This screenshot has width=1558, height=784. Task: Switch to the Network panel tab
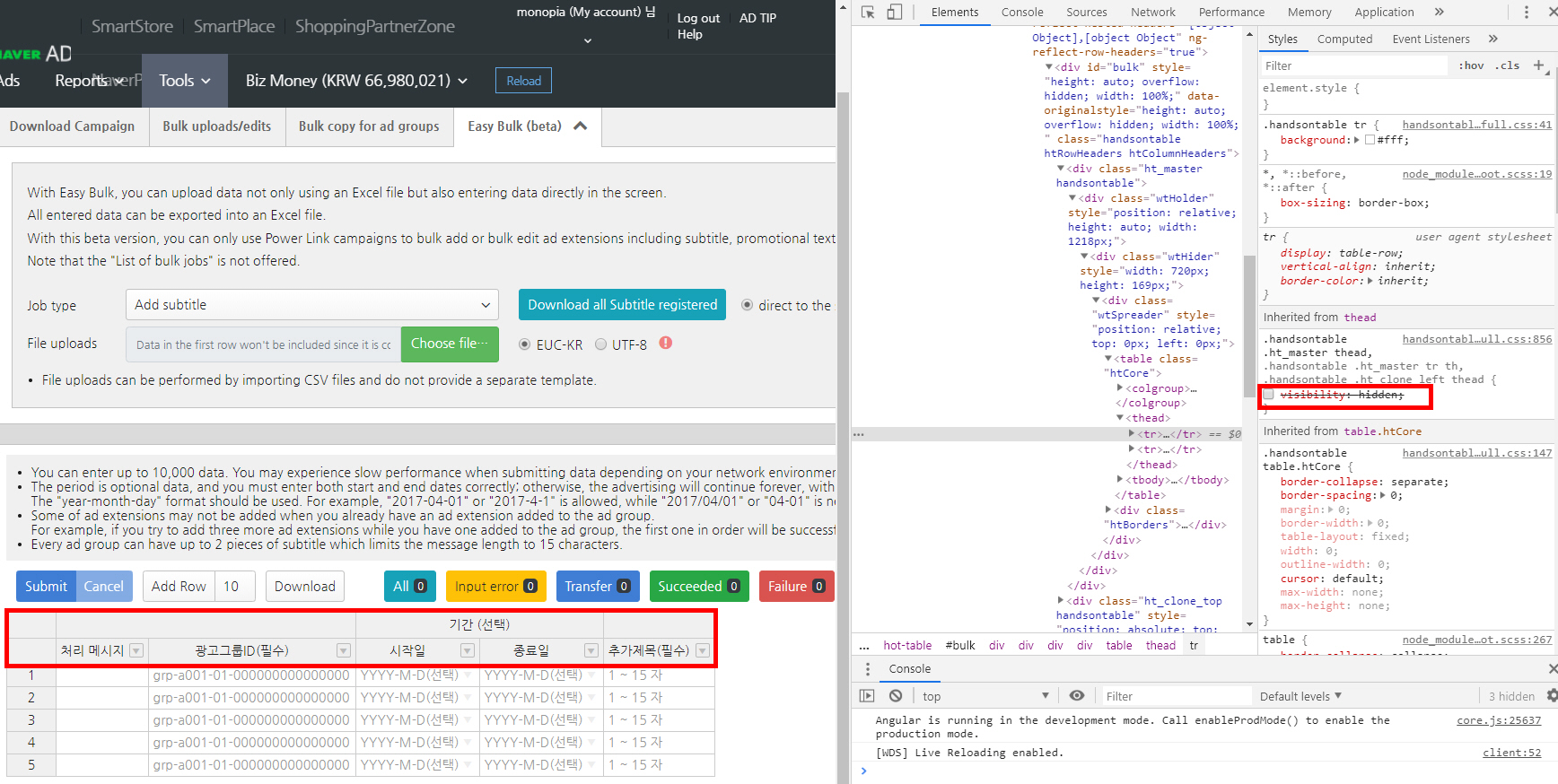(1153, 12)
